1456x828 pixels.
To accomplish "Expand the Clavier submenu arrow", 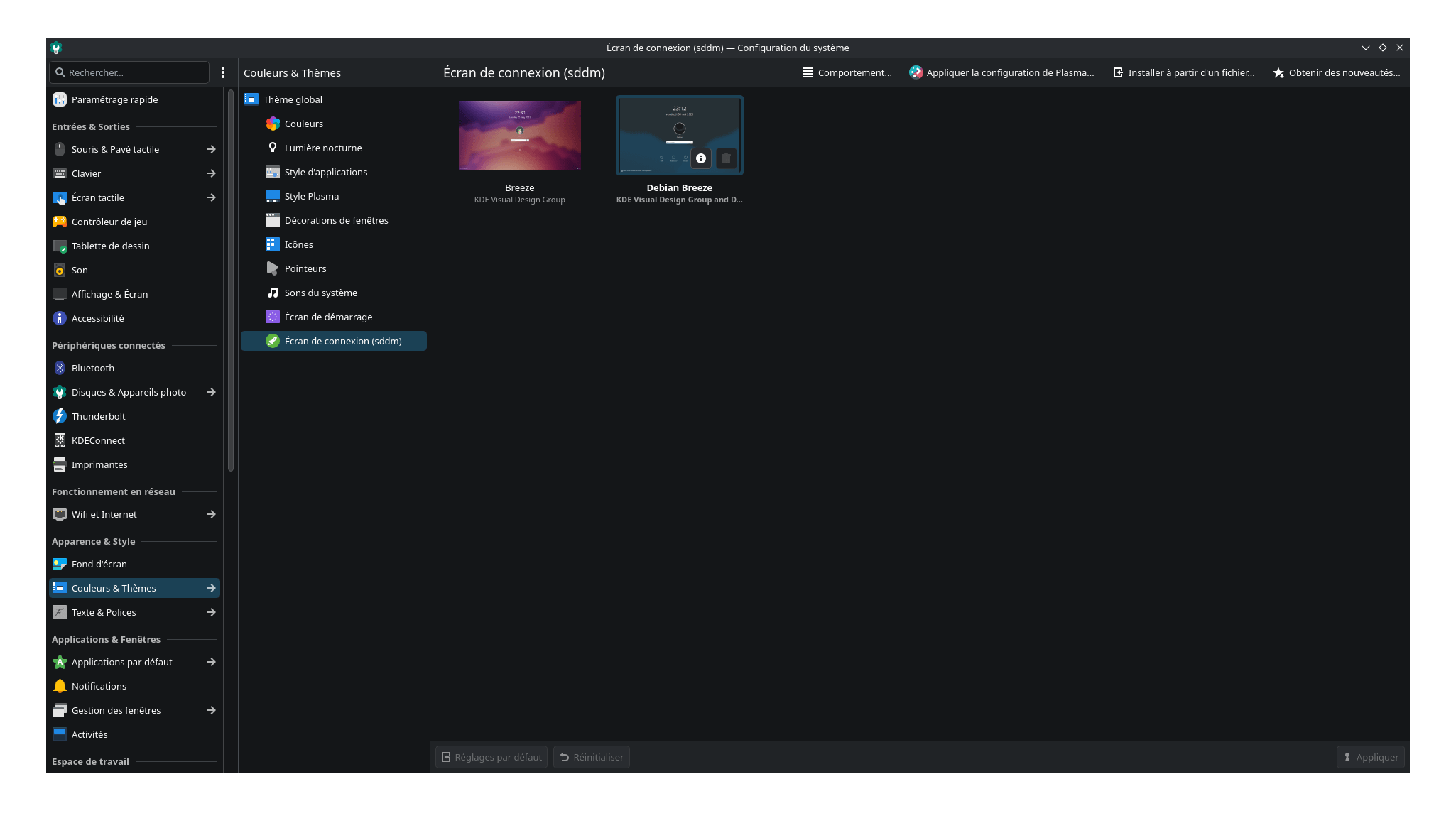I will 211,173.
